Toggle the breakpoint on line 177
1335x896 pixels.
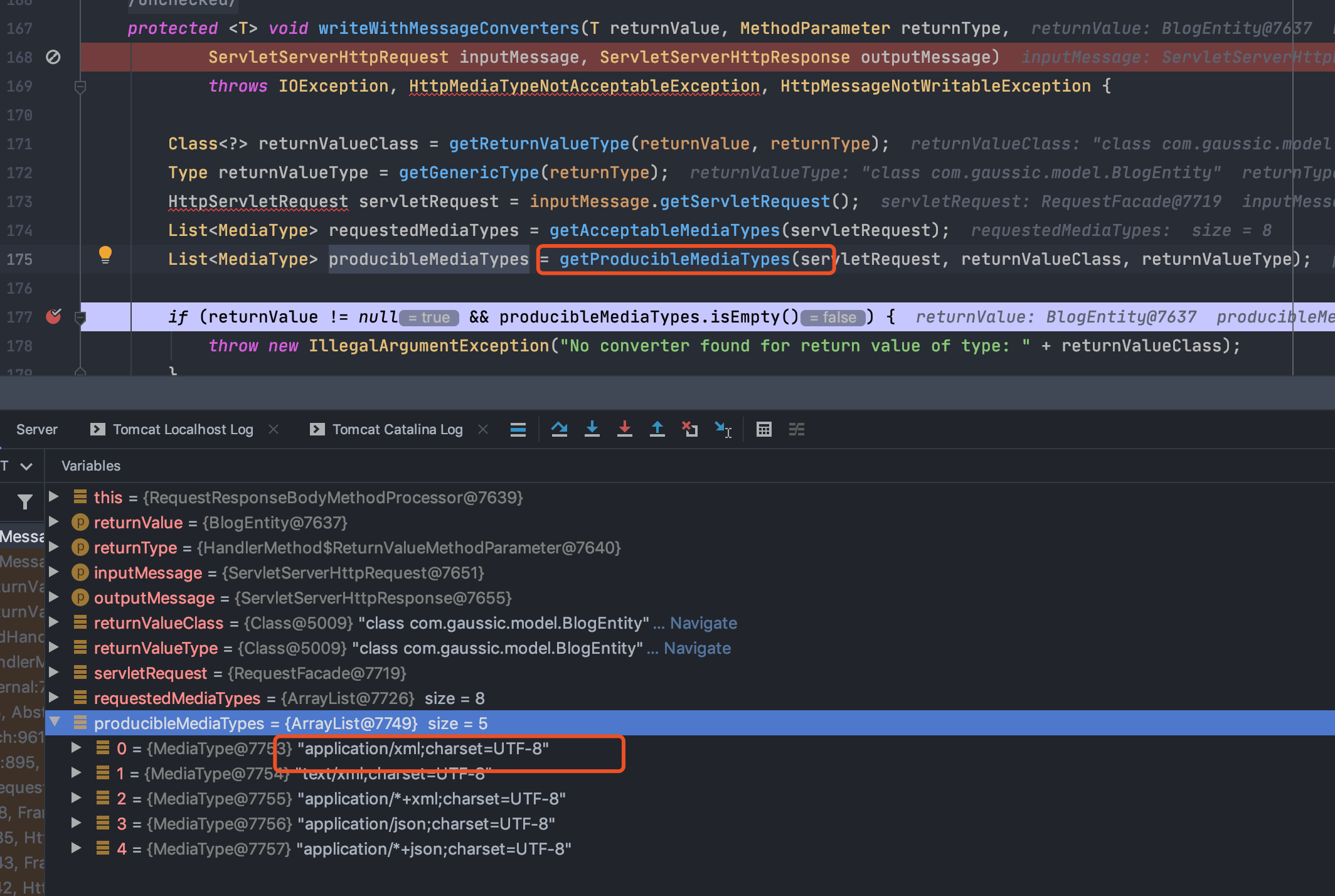(x=54, y=316)
